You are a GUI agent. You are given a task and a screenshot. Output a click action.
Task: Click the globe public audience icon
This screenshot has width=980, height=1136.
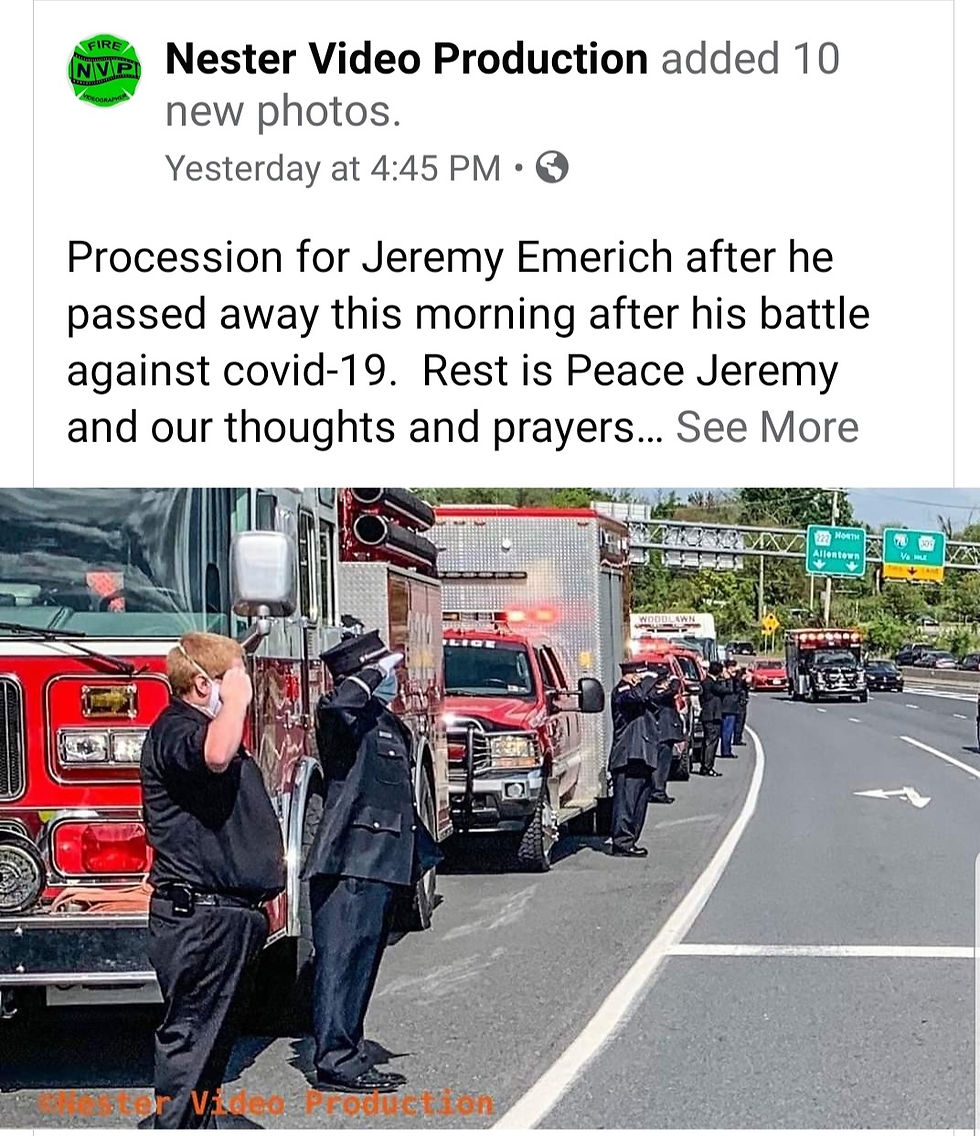click(552, 167)
